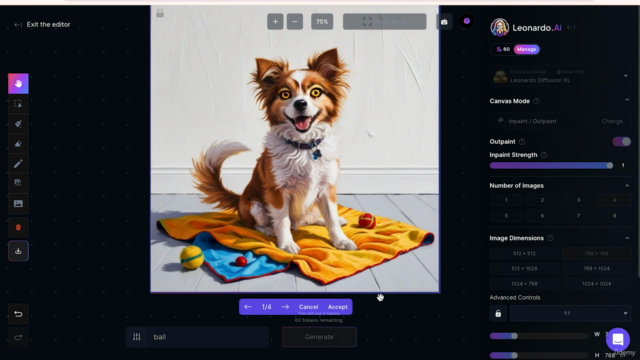The height and width of the screenshot is (360, 640).
Task: Download the canvas artwork
Action: 18,251
